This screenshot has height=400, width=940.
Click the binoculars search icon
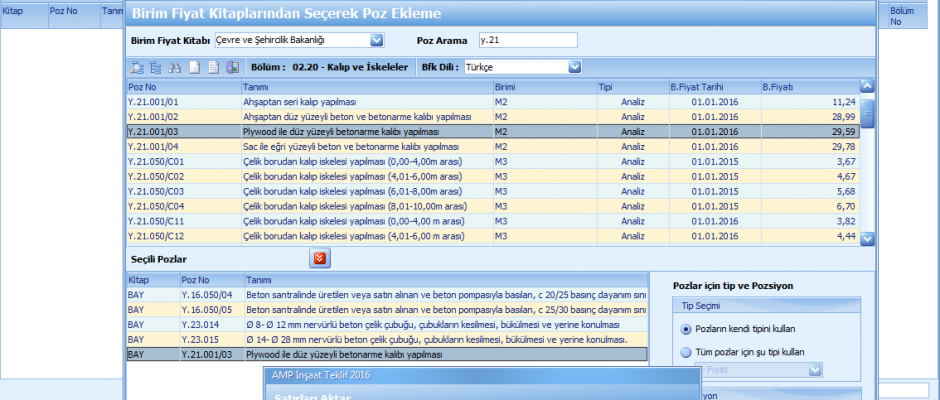tap(174, 67)
